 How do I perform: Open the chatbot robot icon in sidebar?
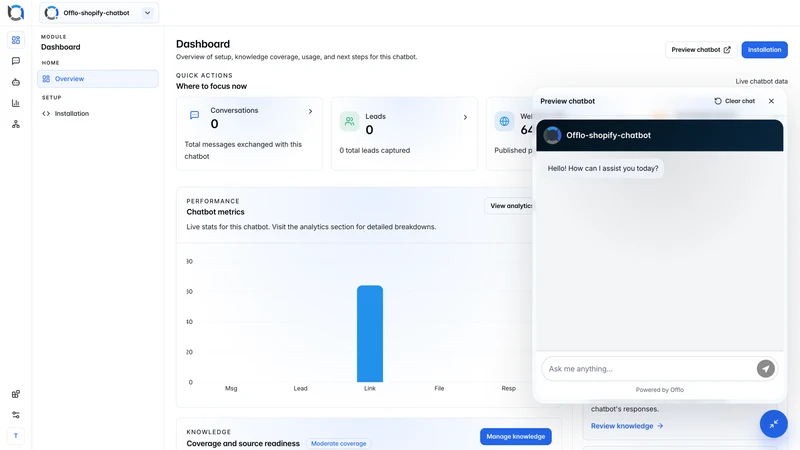coord(16,82)
